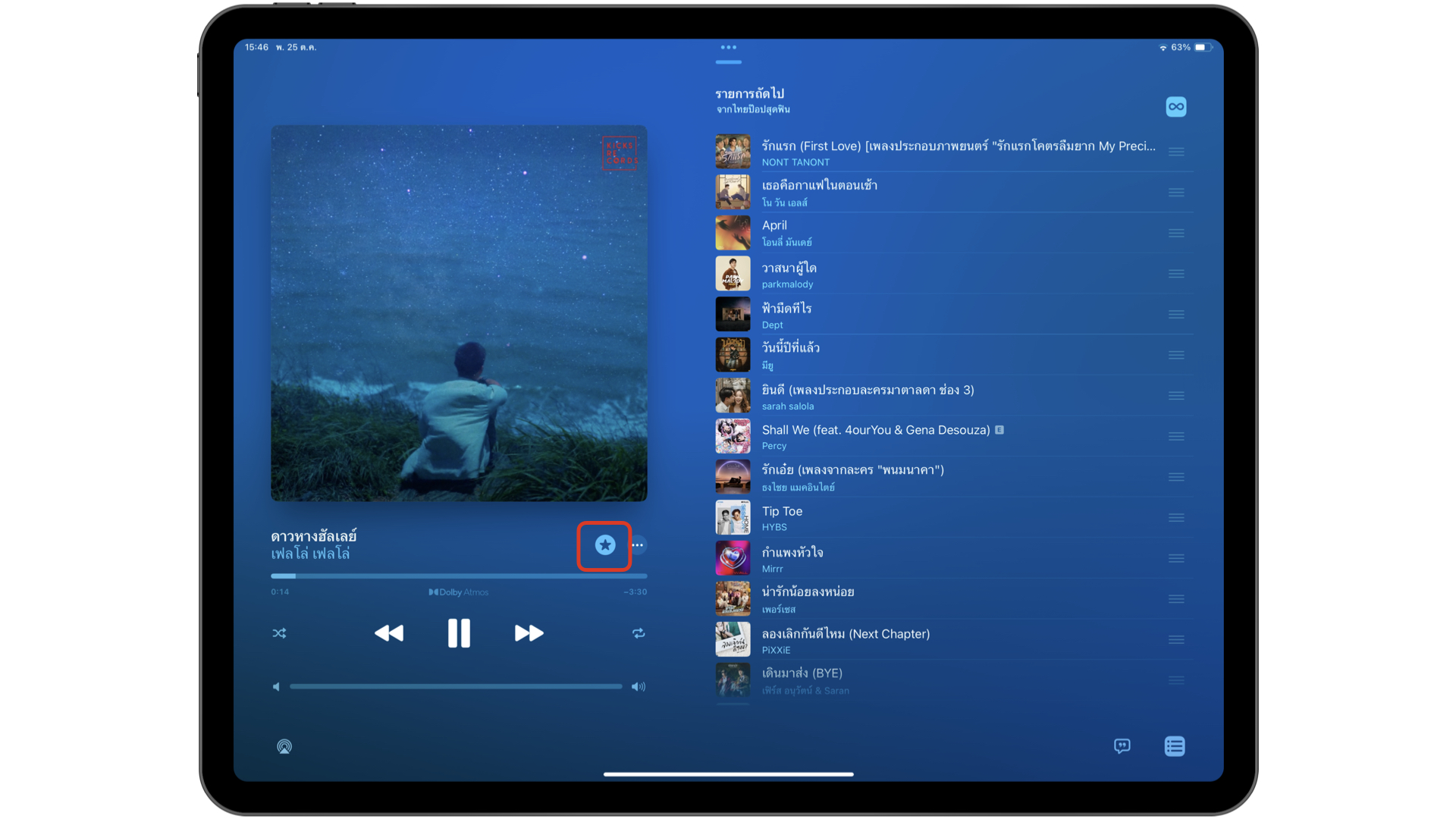Open artist link เฟลโล่ เฟลโล่
The height and width of the screenshot is (819, 1456).
tap(310, 554)
